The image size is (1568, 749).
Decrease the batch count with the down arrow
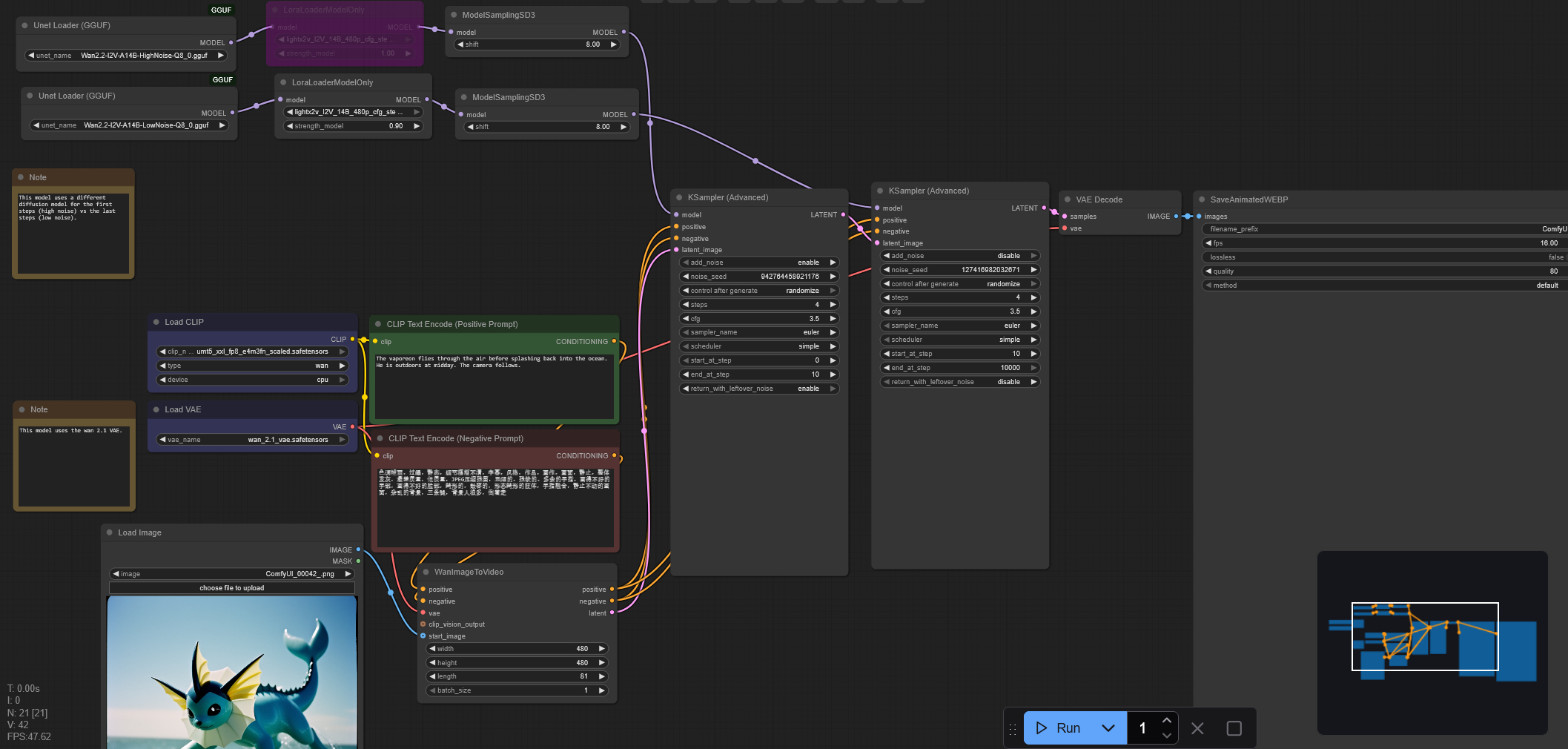[x=1167, y=736]
